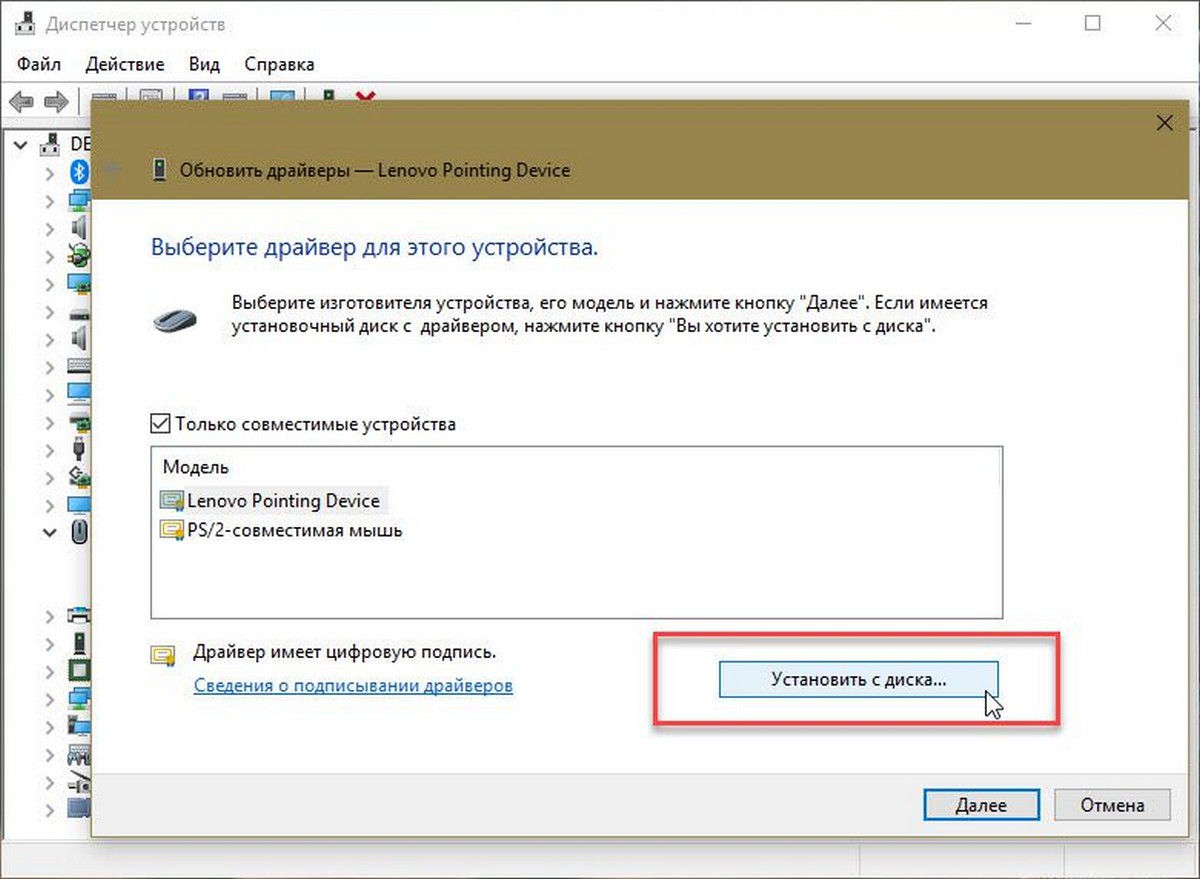Select PS/2-совместимая мышь in model list
The height and width of the screenshot is (879, 1200).
coord(295,530)
